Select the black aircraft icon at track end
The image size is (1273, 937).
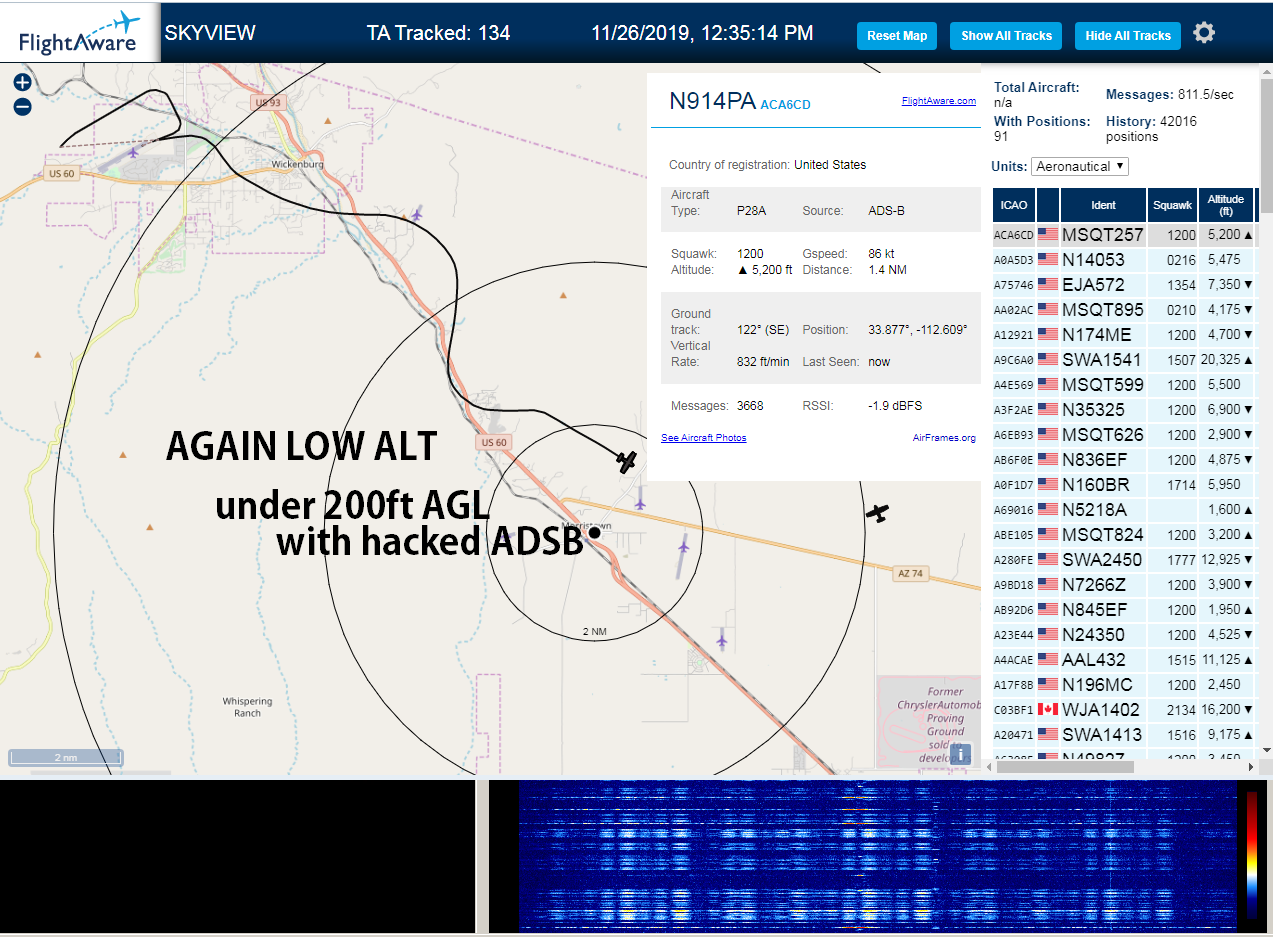click(x=627, y=461)
